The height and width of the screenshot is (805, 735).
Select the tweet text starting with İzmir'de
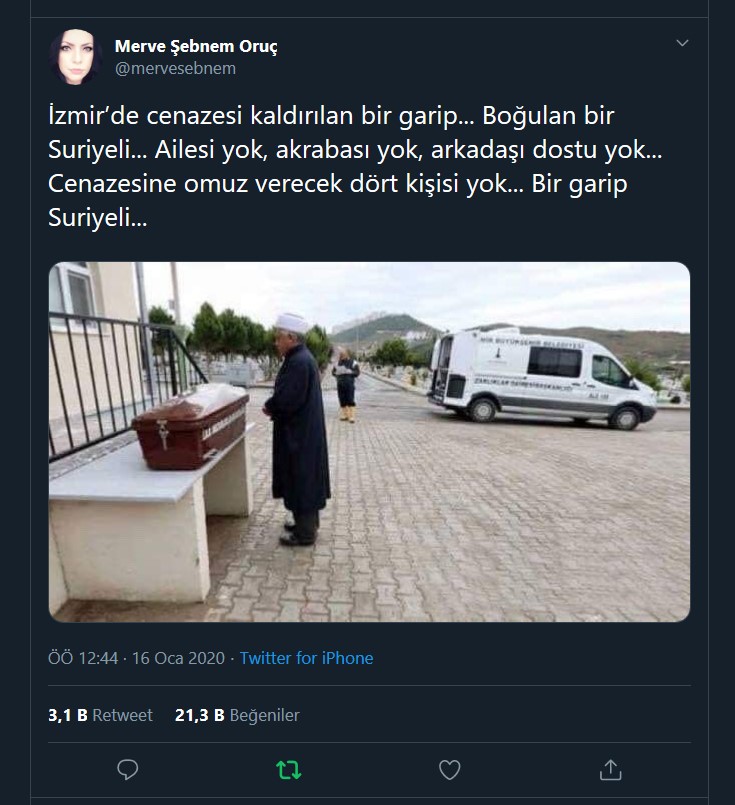coord(355,166)
